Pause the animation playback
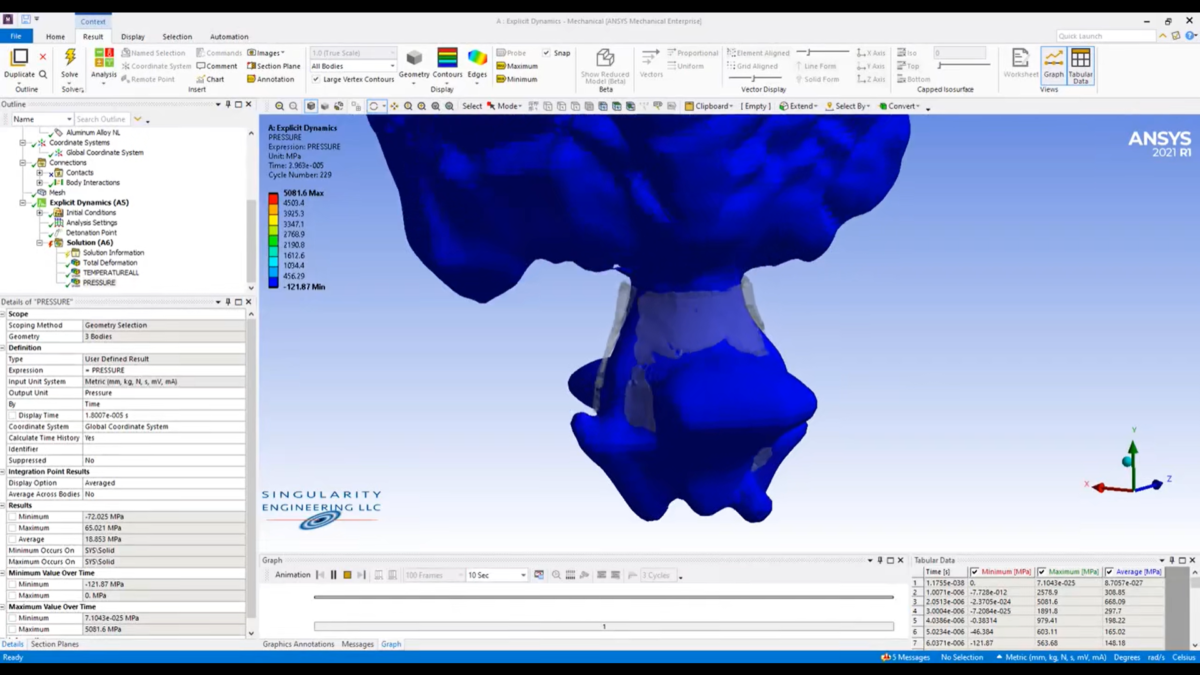The width and height of the screenshot is (1200, 675). (334, 575)
